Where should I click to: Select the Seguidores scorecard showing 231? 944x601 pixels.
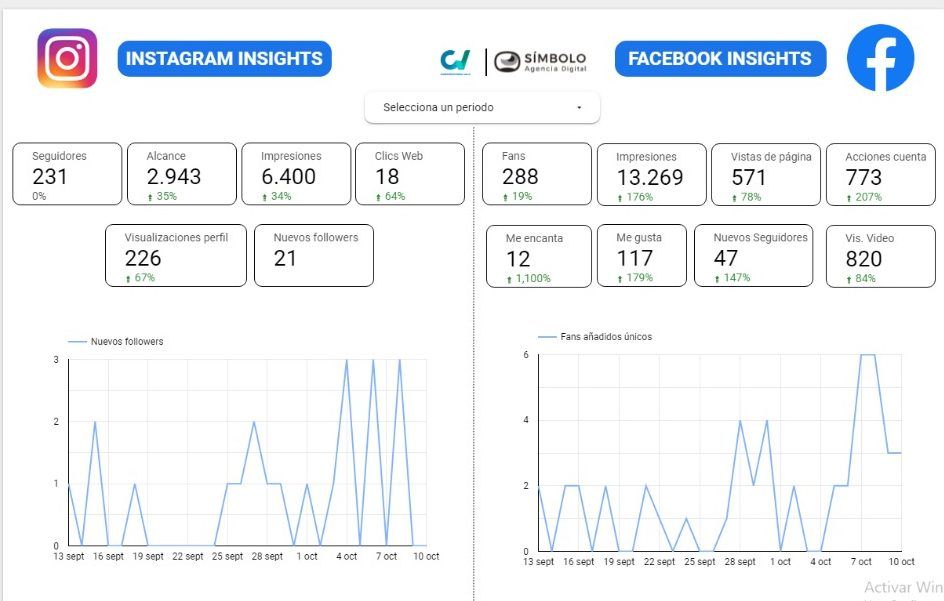click(67, 174)
